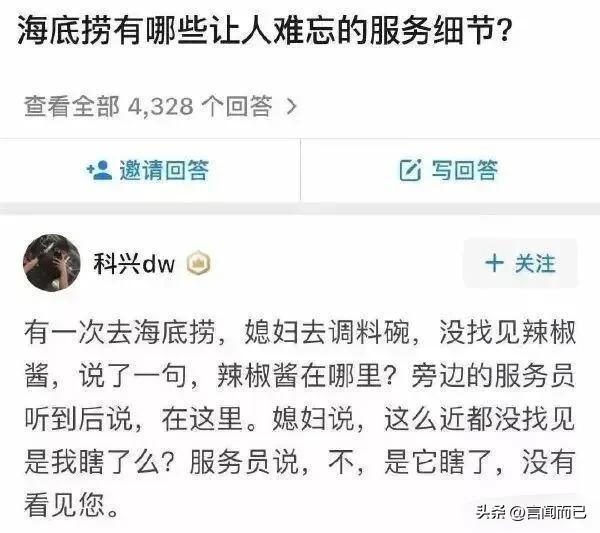Click the badge beside 科兴dw
This screenshot has width=600, height=533.
(x=199, y=263)
